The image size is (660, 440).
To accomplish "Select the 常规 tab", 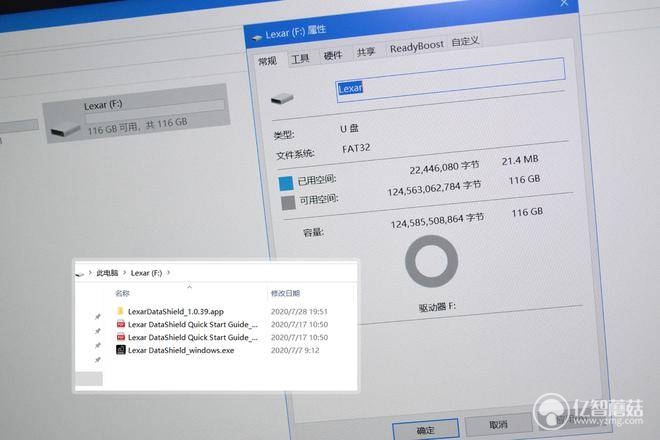I will (x=267, y=61).
